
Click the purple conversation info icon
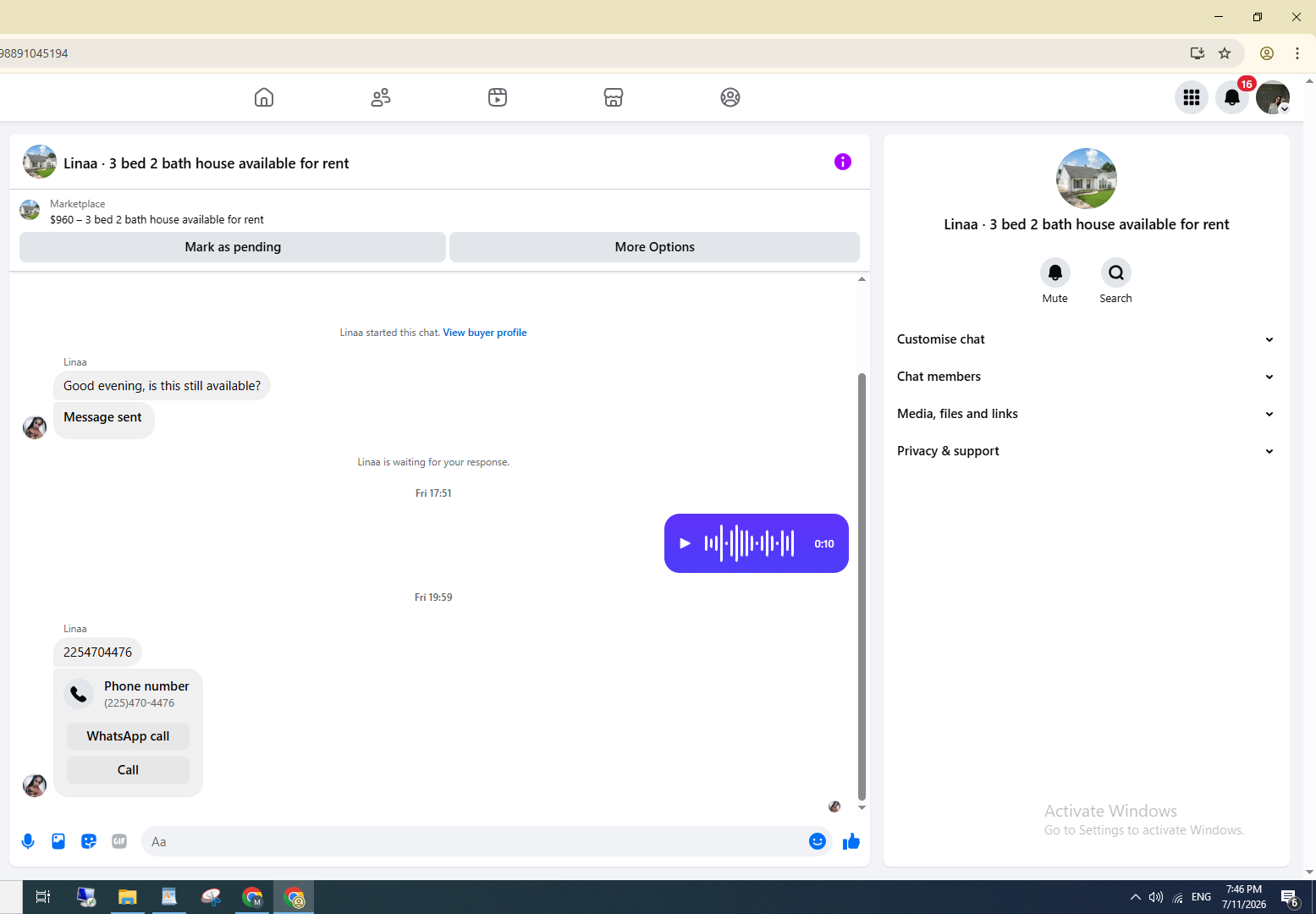point(843,162)
